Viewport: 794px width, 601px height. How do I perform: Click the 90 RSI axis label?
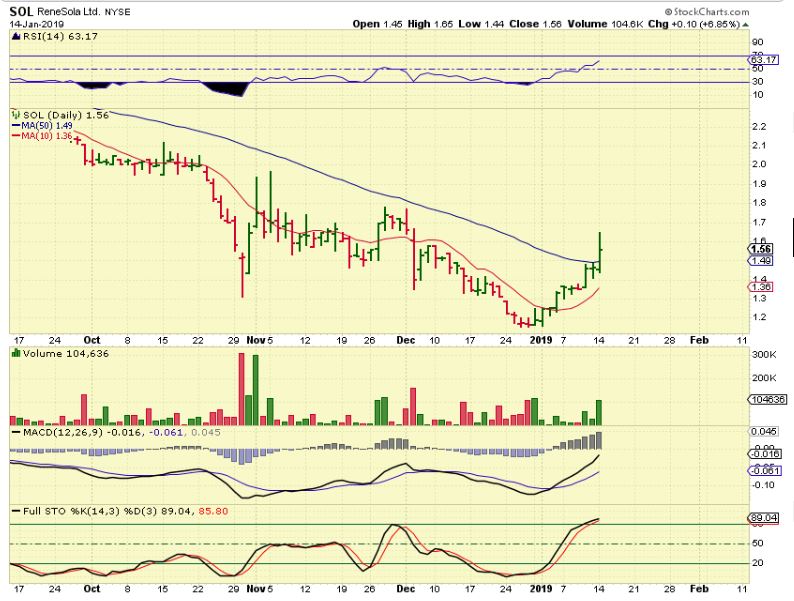click(x=758, y=42)
